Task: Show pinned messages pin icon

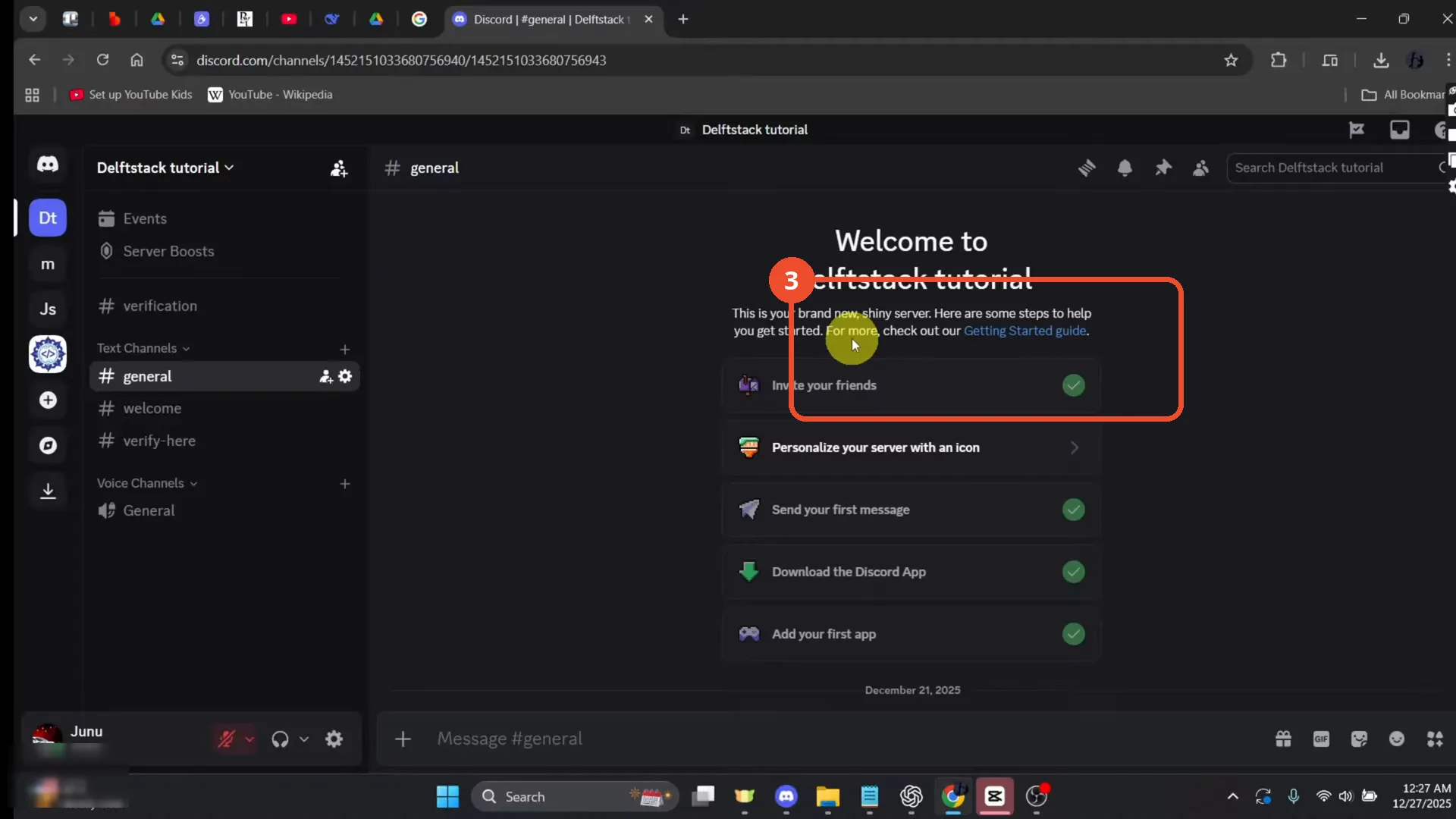Action: (x=1163, y=168)
